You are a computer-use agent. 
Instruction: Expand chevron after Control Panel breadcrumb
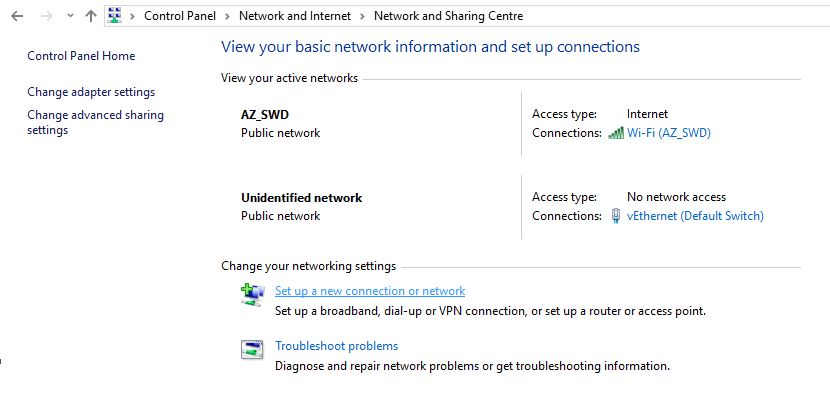[227, 16]
